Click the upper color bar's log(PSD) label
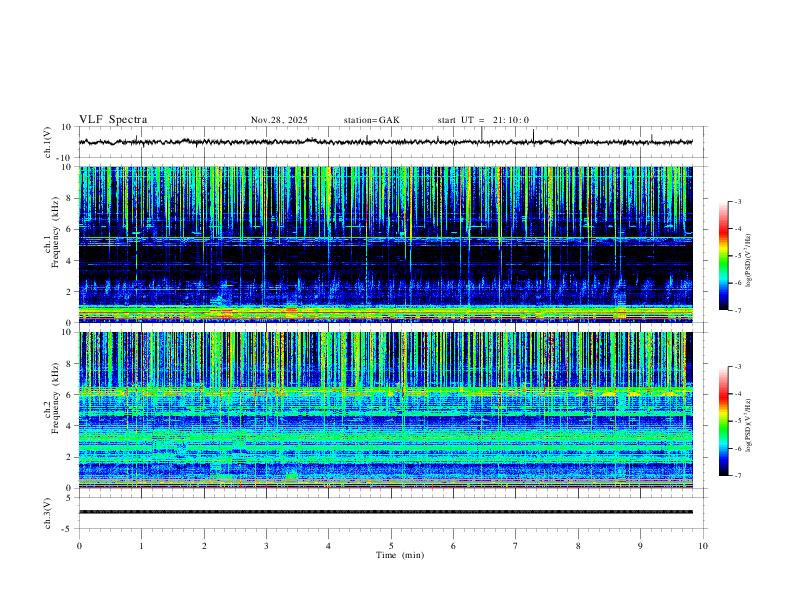Viewport: 792px width, 612px height. 749,261
